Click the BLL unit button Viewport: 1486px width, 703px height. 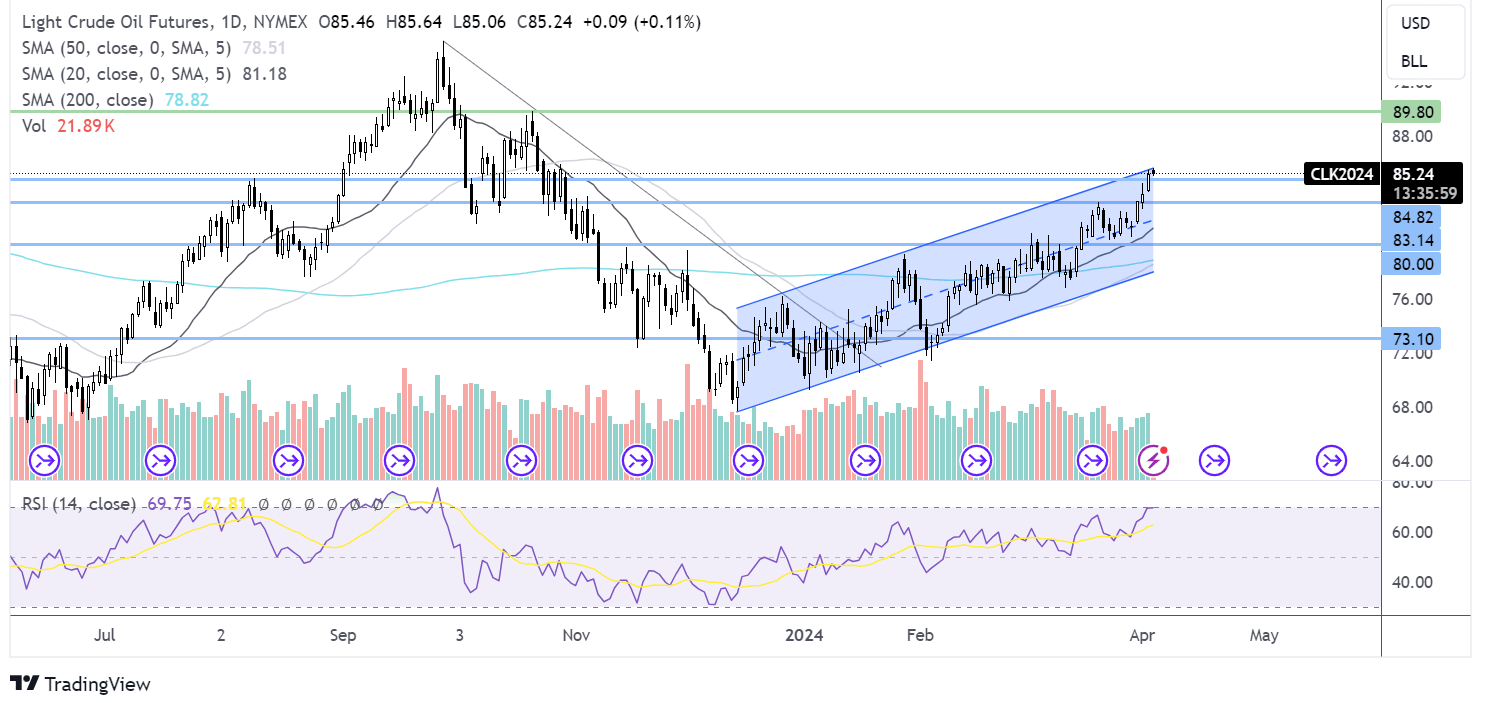[1415, 60]
